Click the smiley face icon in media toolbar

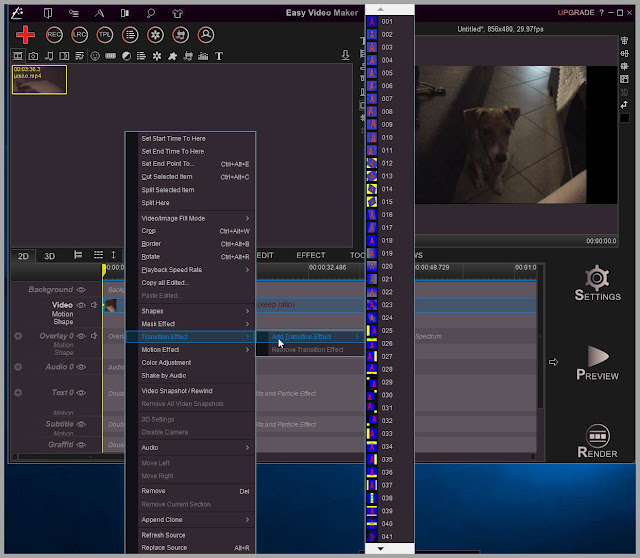95,56
